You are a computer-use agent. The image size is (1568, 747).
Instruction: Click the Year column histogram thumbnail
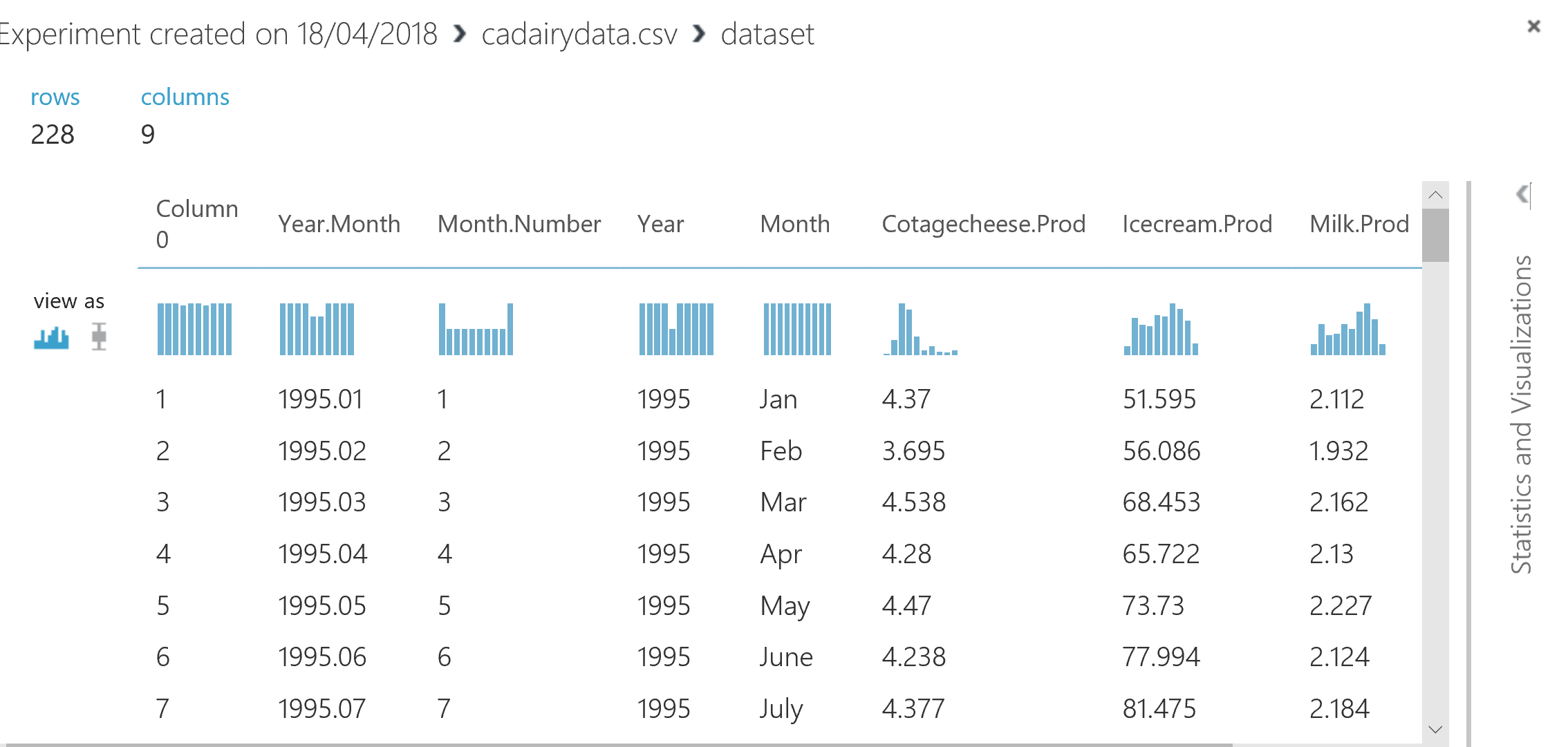click(676, 329)
